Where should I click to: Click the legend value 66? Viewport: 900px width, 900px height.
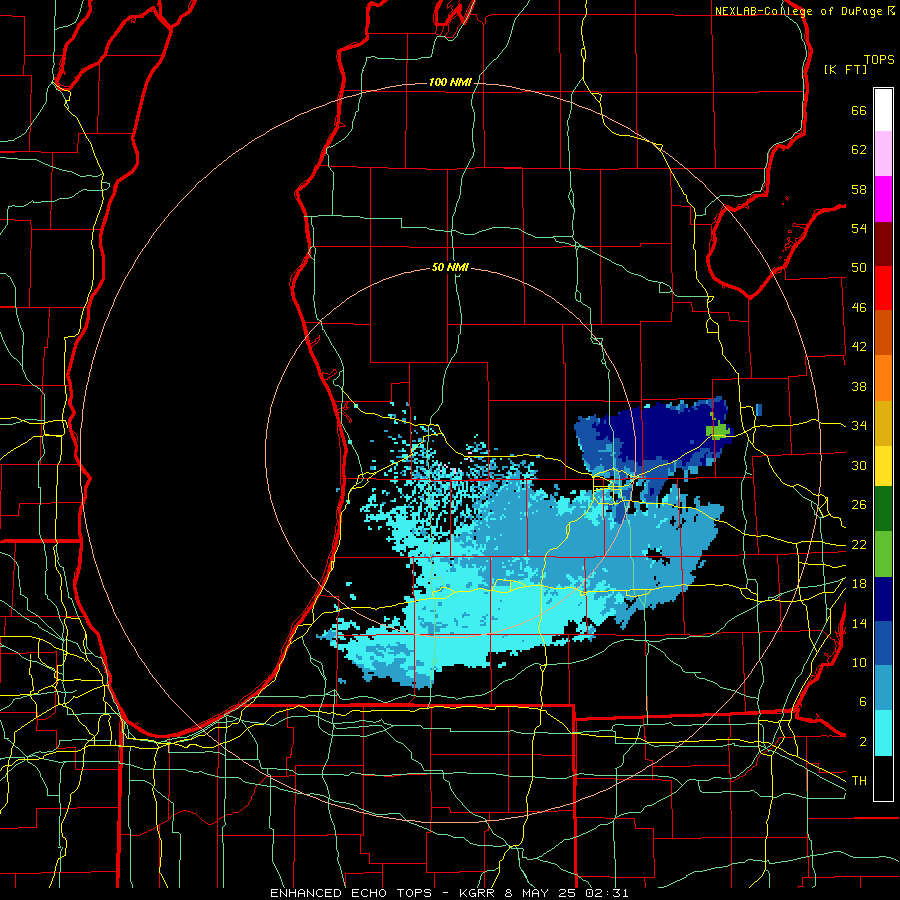(x=859, y=110)
